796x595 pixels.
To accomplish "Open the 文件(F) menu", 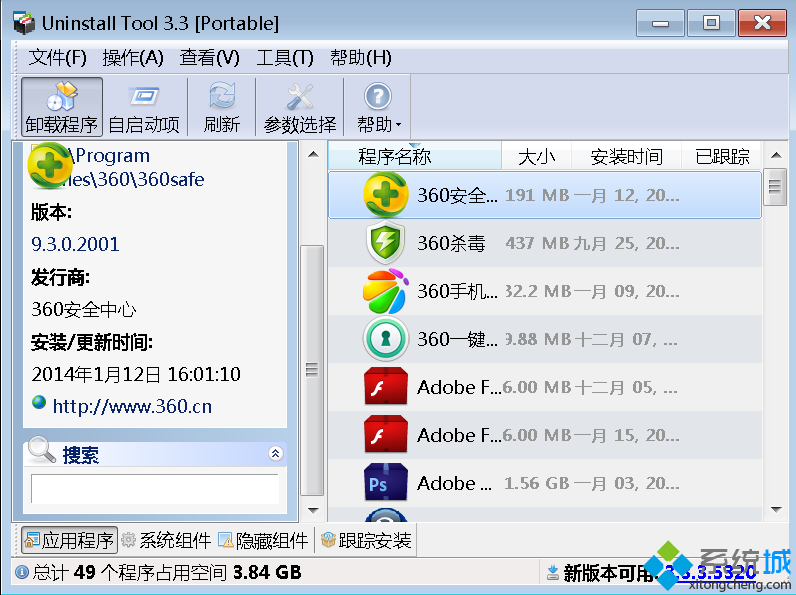I will click(x=57, y=57).
